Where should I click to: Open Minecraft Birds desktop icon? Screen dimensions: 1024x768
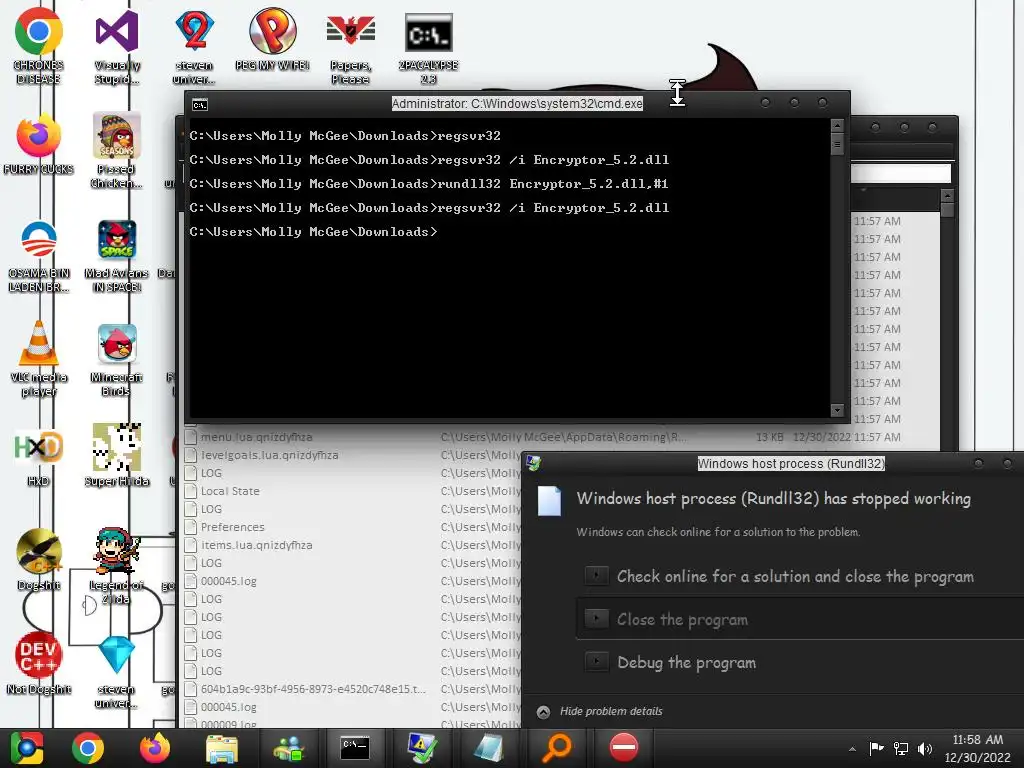117,358
